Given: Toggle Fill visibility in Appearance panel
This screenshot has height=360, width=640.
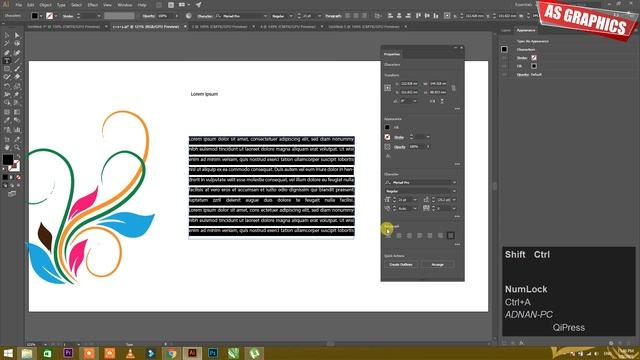Looking at the screenshot, I should 504,66.
